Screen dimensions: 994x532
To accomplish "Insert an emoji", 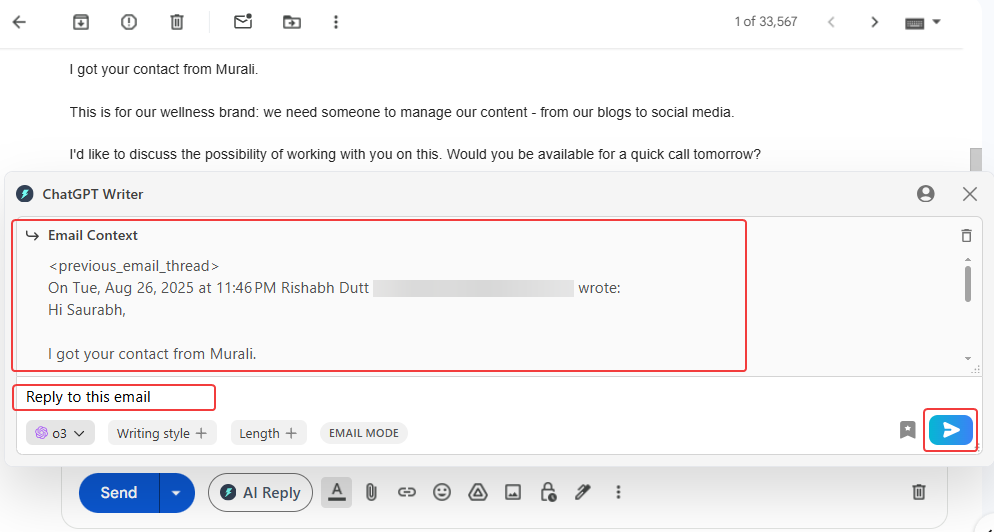I will [x=442, y=492].
